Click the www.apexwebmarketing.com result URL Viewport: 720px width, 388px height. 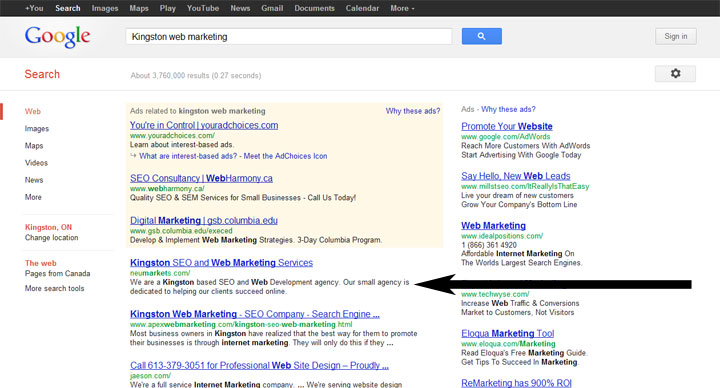(241, 324)
